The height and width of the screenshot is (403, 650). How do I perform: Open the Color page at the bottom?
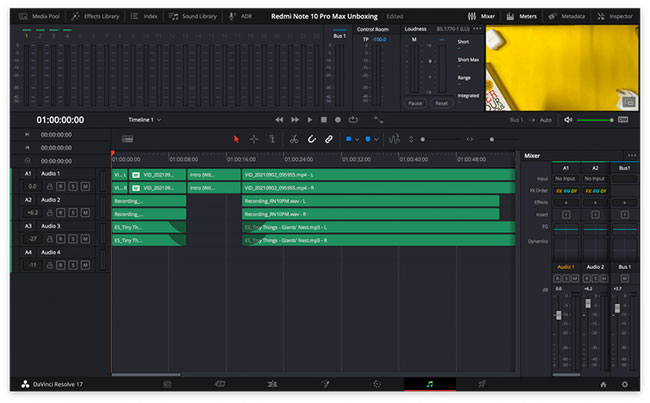pos(377,384)
